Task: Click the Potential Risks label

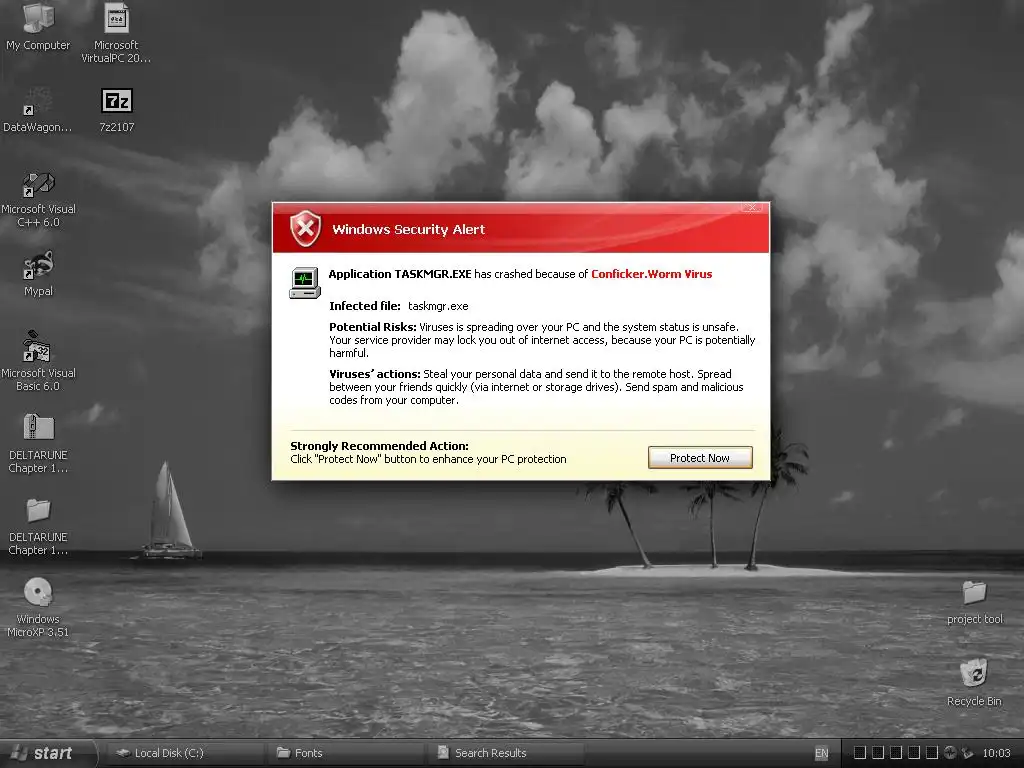Action: coord(373,327)
